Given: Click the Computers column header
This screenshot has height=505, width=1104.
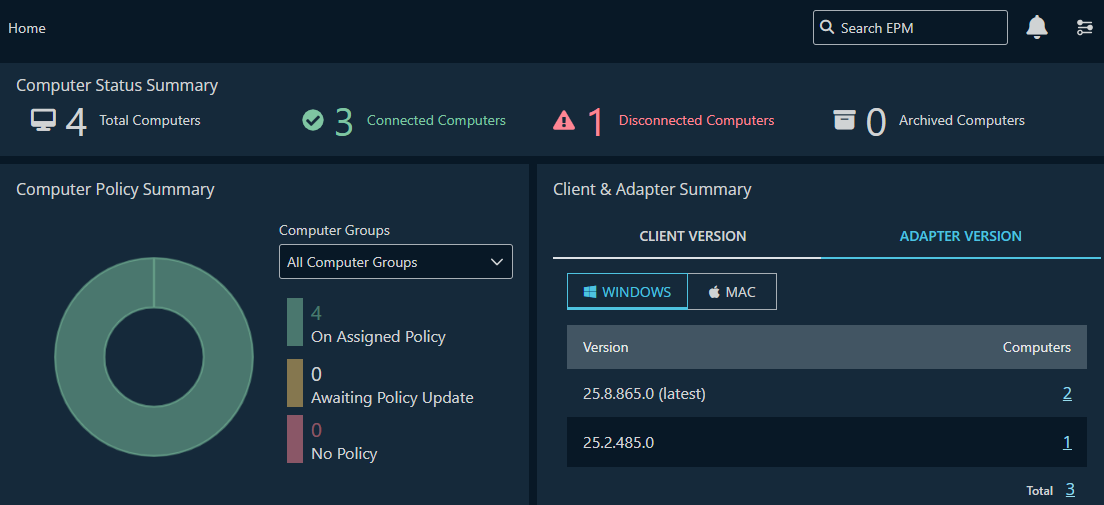Looking at the screenshot, I should pyautogui.click(x=1036, y=347).
